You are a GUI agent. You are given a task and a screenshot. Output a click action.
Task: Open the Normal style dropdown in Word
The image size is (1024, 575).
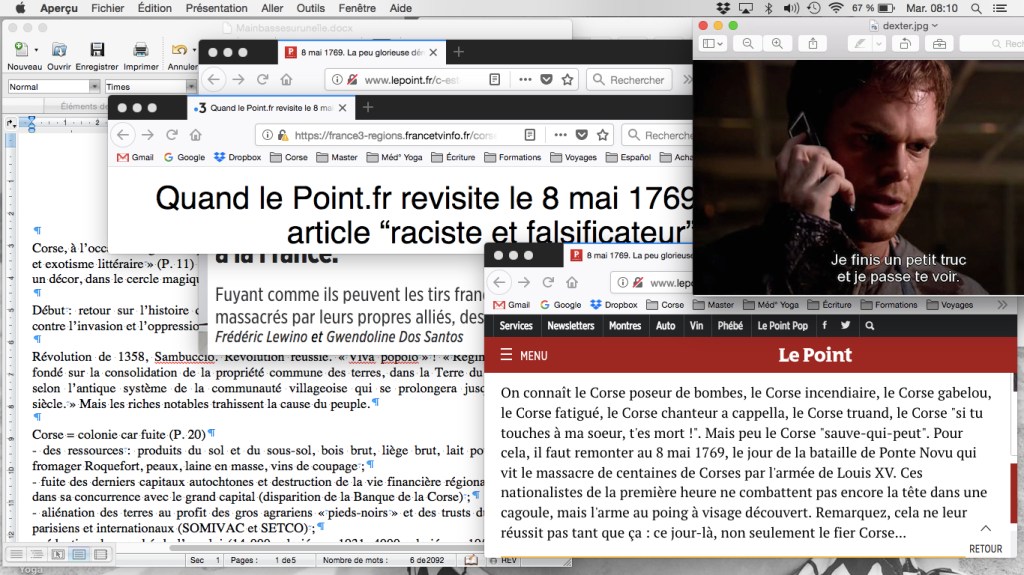coord(95,87)
